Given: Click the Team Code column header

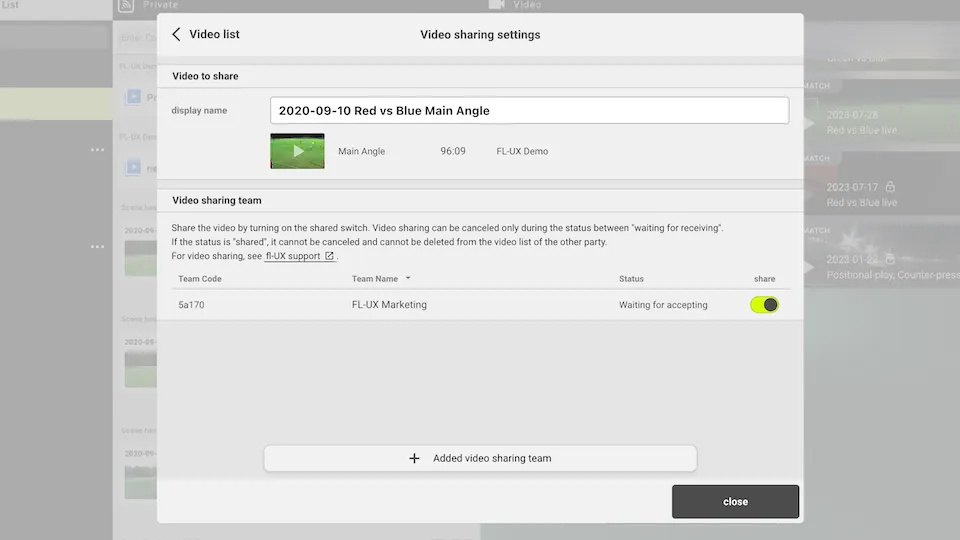Looking at the screenshot, I should (x=200, y=279).
